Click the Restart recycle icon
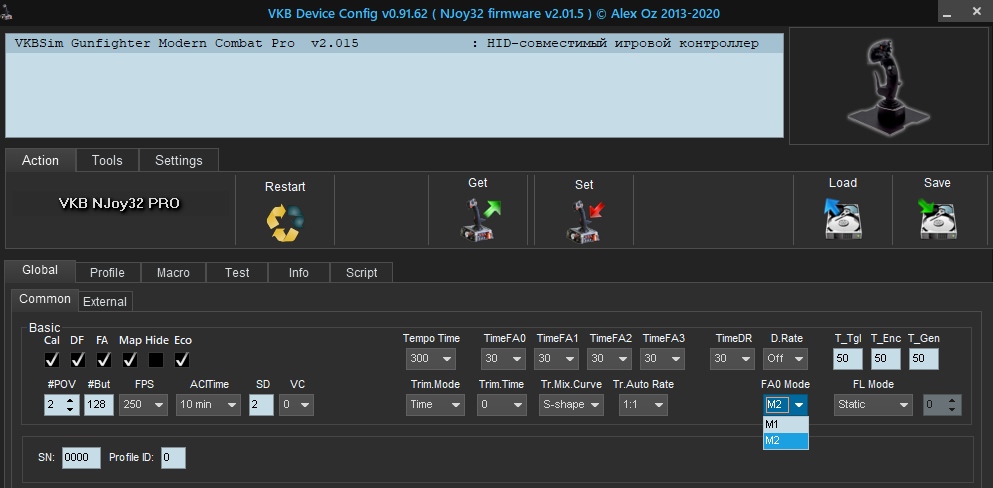The height and width of the screenshot is (488, 993). click(284, 222)
